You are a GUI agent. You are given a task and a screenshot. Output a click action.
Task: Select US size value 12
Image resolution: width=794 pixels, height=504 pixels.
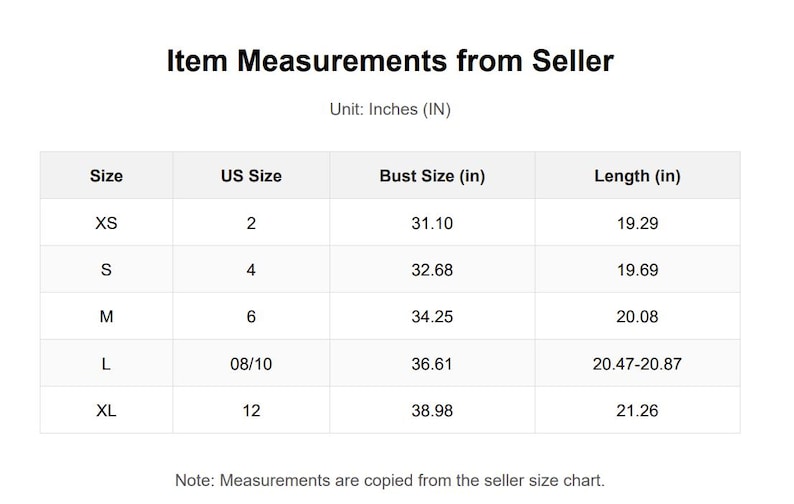pyautogui.click(x=251, y=410)
